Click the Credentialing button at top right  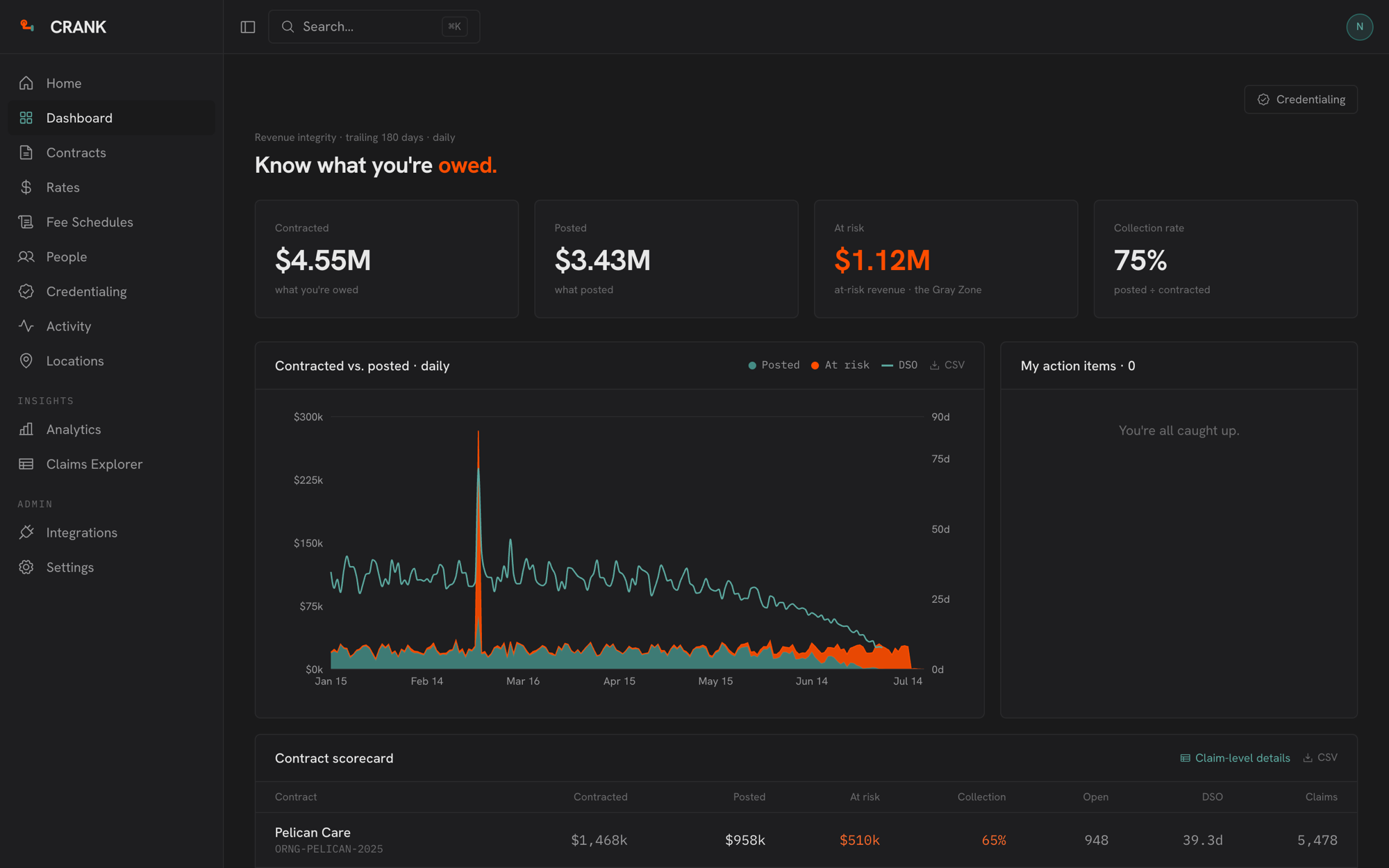point(1301,99)
